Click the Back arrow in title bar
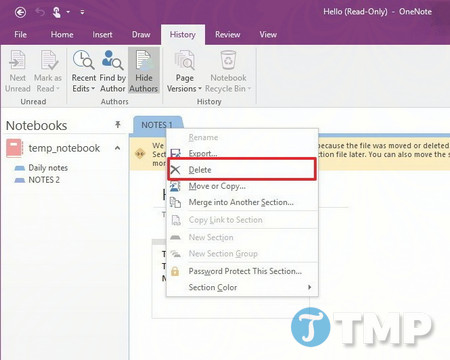 pyautogui.click(x=20, y=13)
